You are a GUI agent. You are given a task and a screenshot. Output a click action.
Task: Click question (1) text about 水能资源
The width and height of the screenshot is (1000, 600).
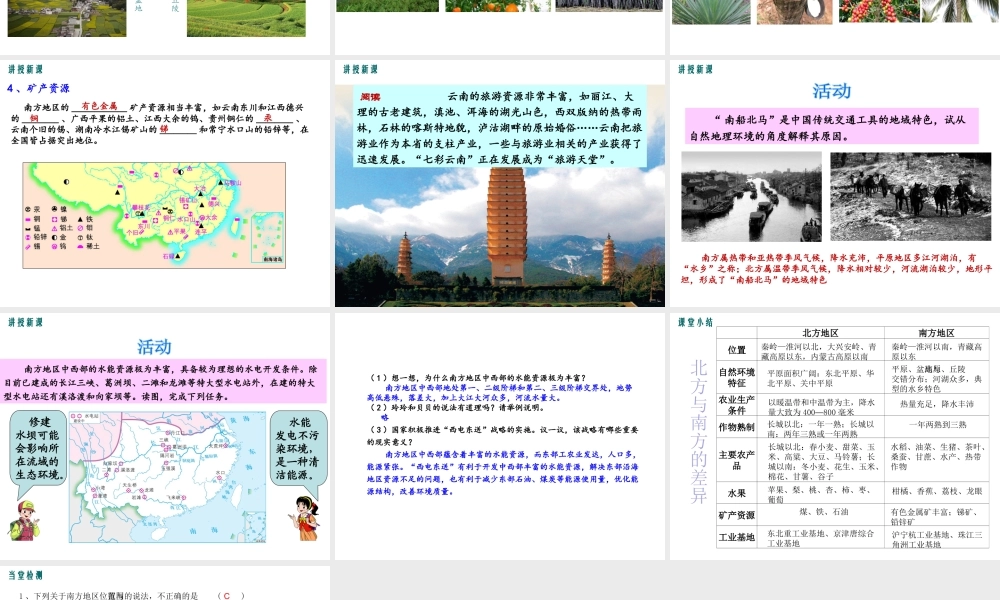(479, 377)
